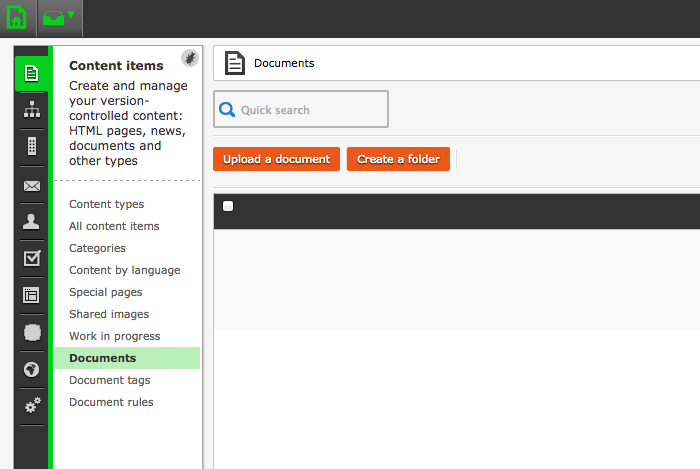This screenshot has height=469, width=700.
Task: Click the magnifier icon in Quick search
Action: [227, 109]
